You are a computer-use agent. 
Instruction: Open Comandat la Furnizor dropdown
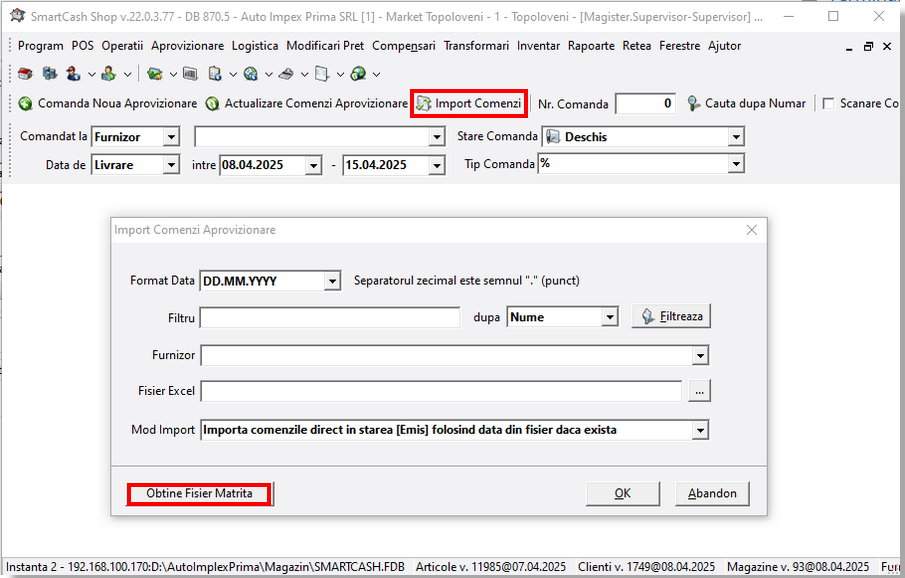click(x=171, y=137)
